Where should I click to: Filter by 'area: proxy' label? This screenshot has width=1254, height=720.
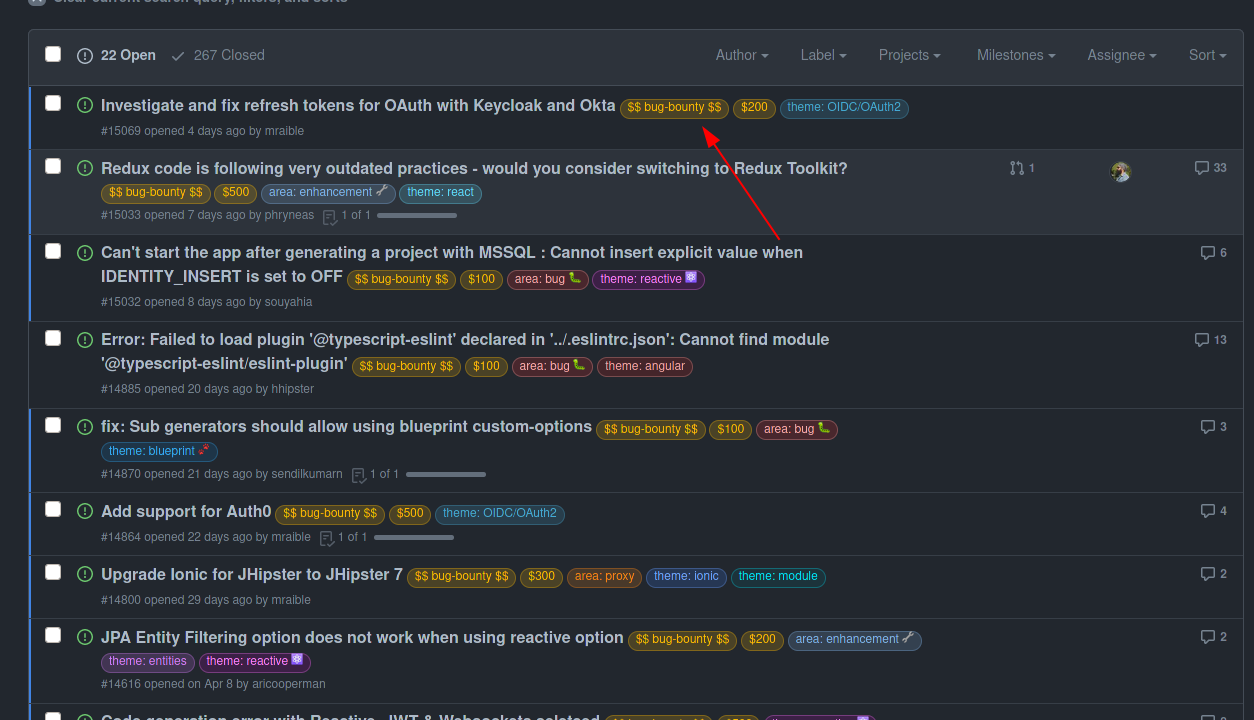[x=604, y=577]
